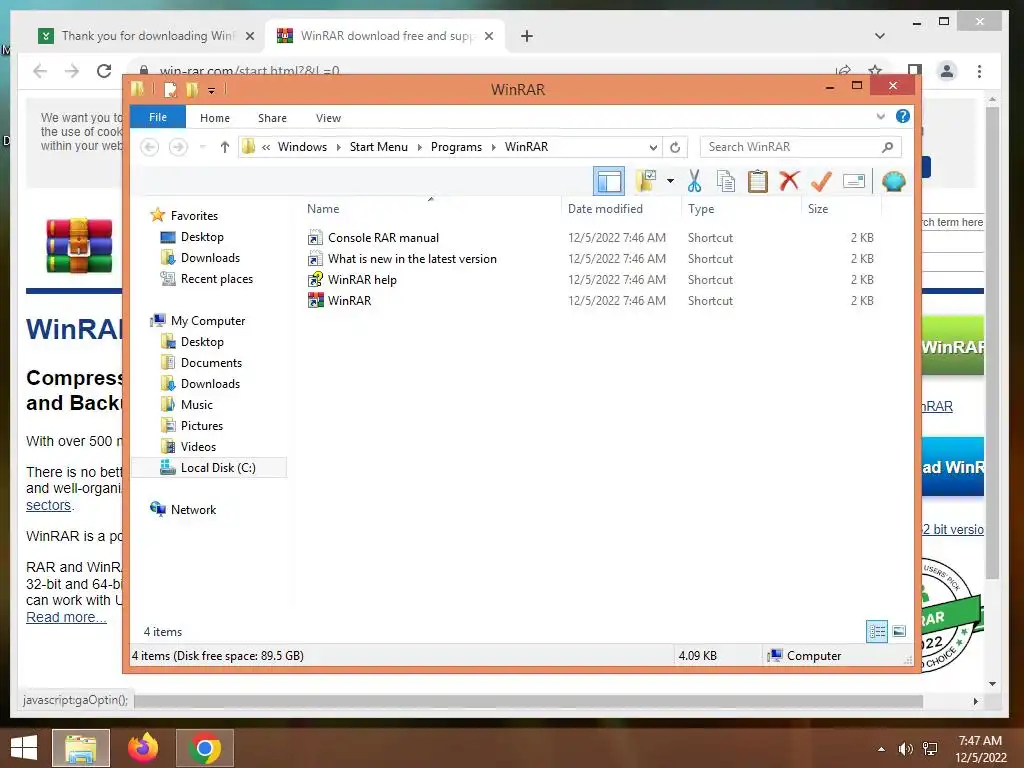Open the File ribbon tab
The height and width of the screenshot is (768, 1024).
point(158,117)
